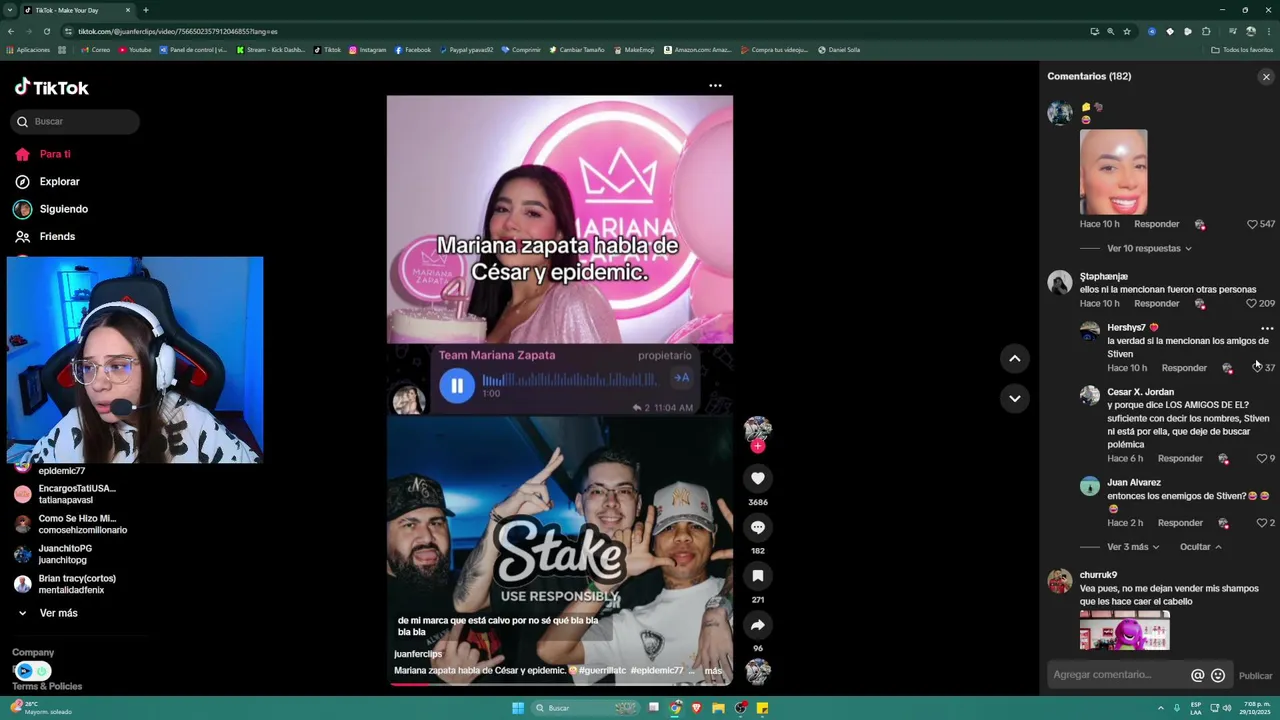Click the Agregar comentario field
The height and width of the screenshot is (720, 1280).
[1117, 675]
